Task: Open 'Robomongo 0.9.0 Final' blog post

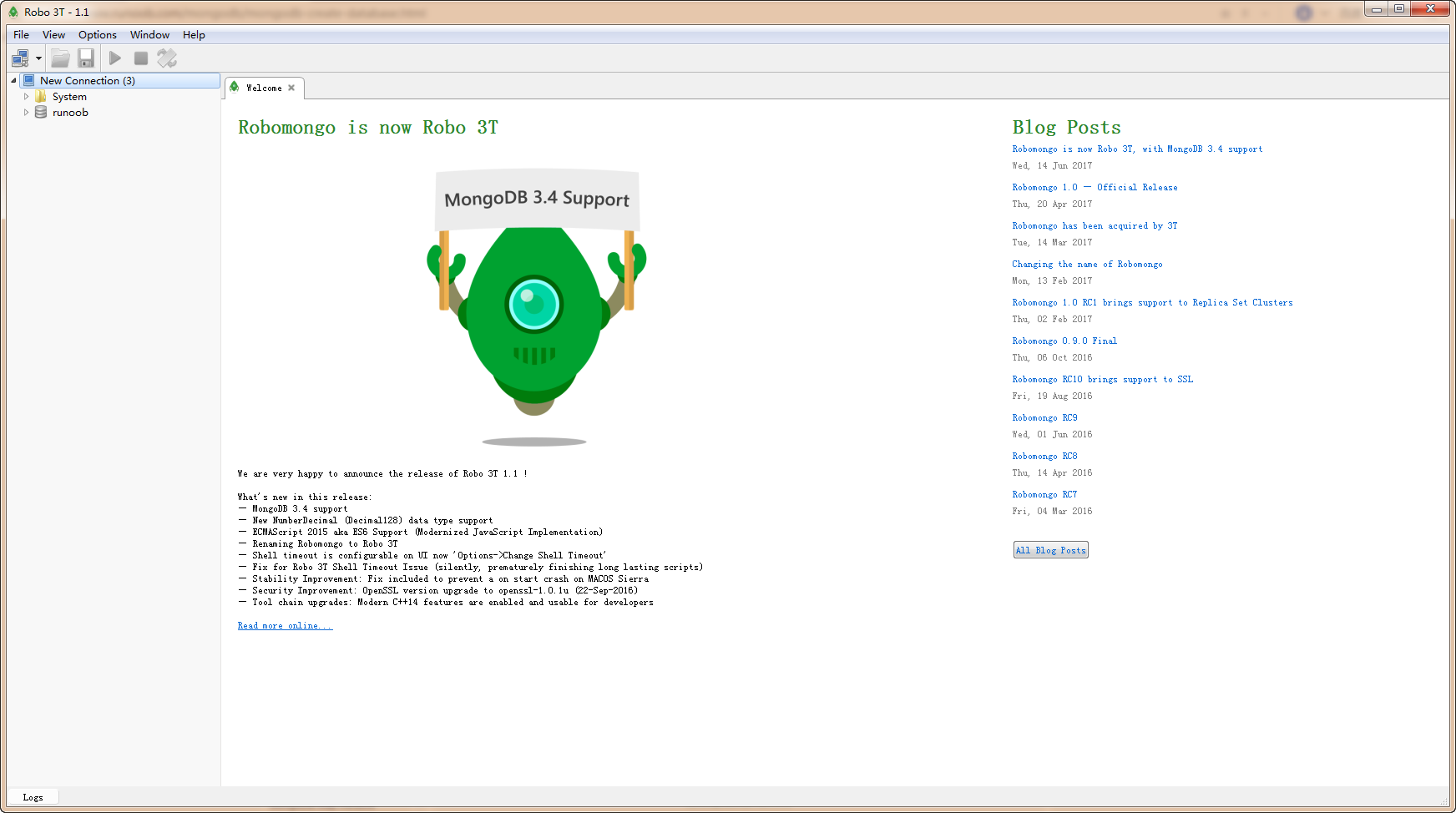Action: point(1064,341)
